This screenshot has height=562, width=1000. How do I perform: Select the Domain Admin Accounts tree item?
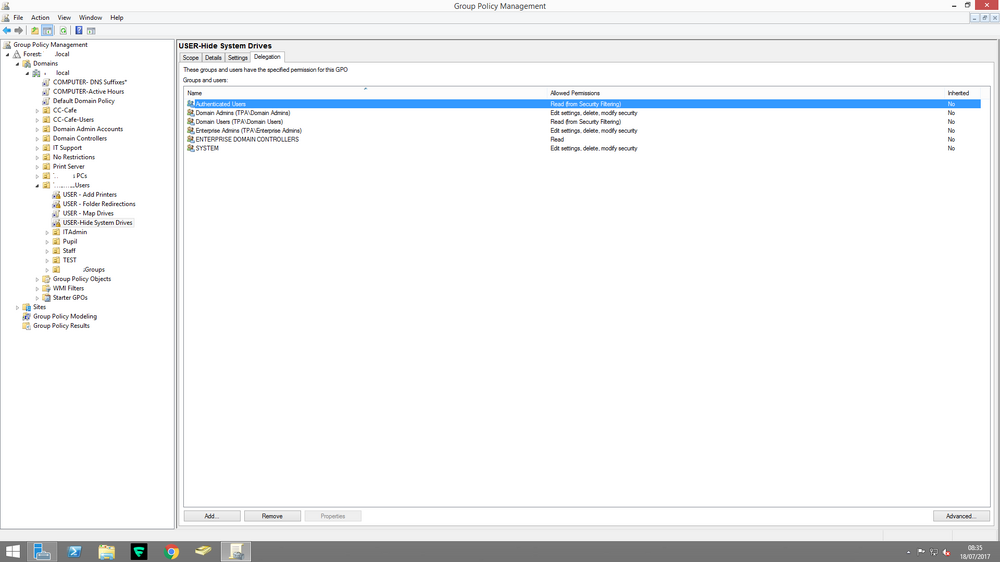(87, 129)
